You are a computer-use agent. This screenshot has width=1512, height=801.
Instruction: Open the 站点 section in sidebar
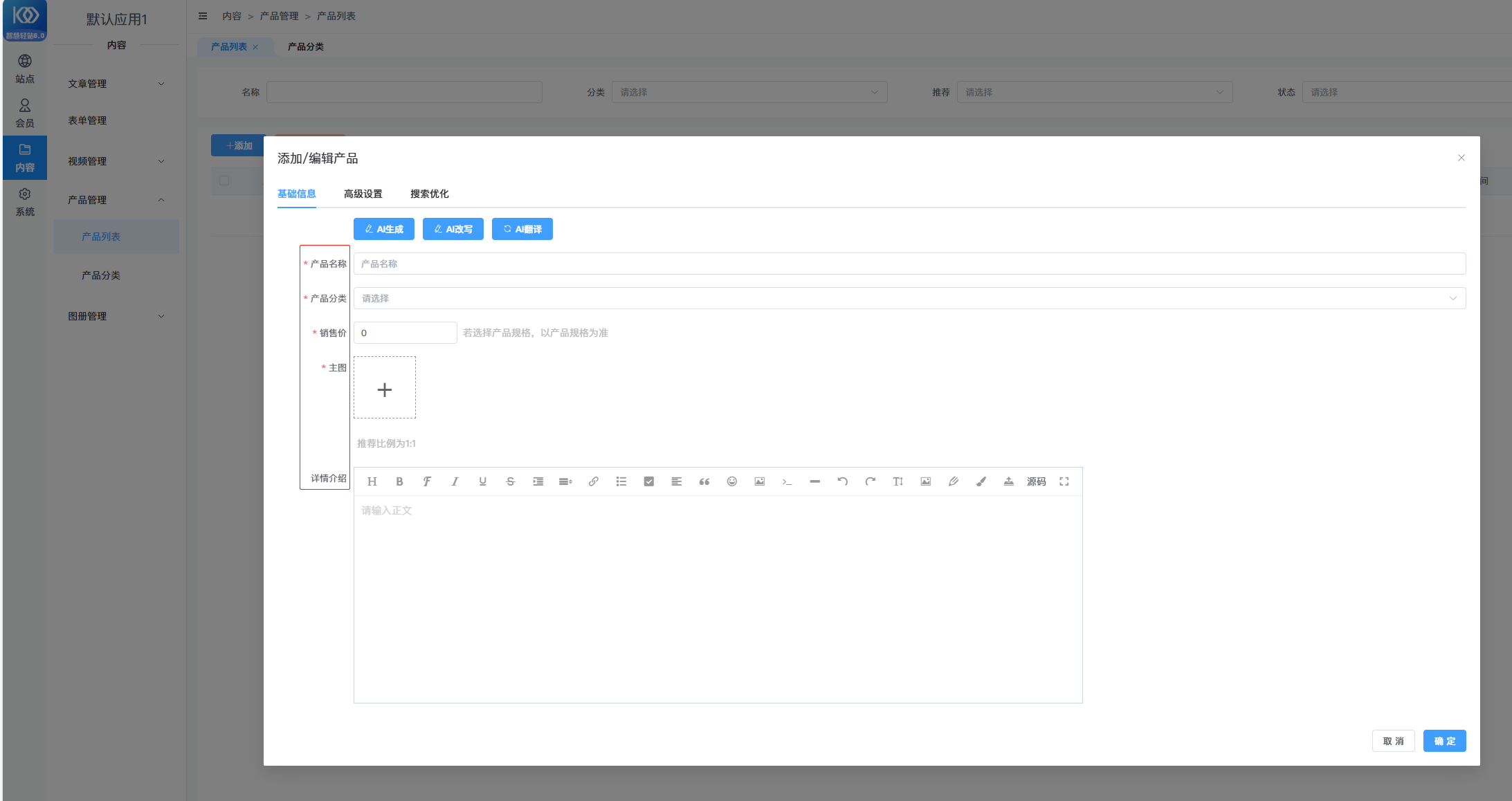pos(25,69)
